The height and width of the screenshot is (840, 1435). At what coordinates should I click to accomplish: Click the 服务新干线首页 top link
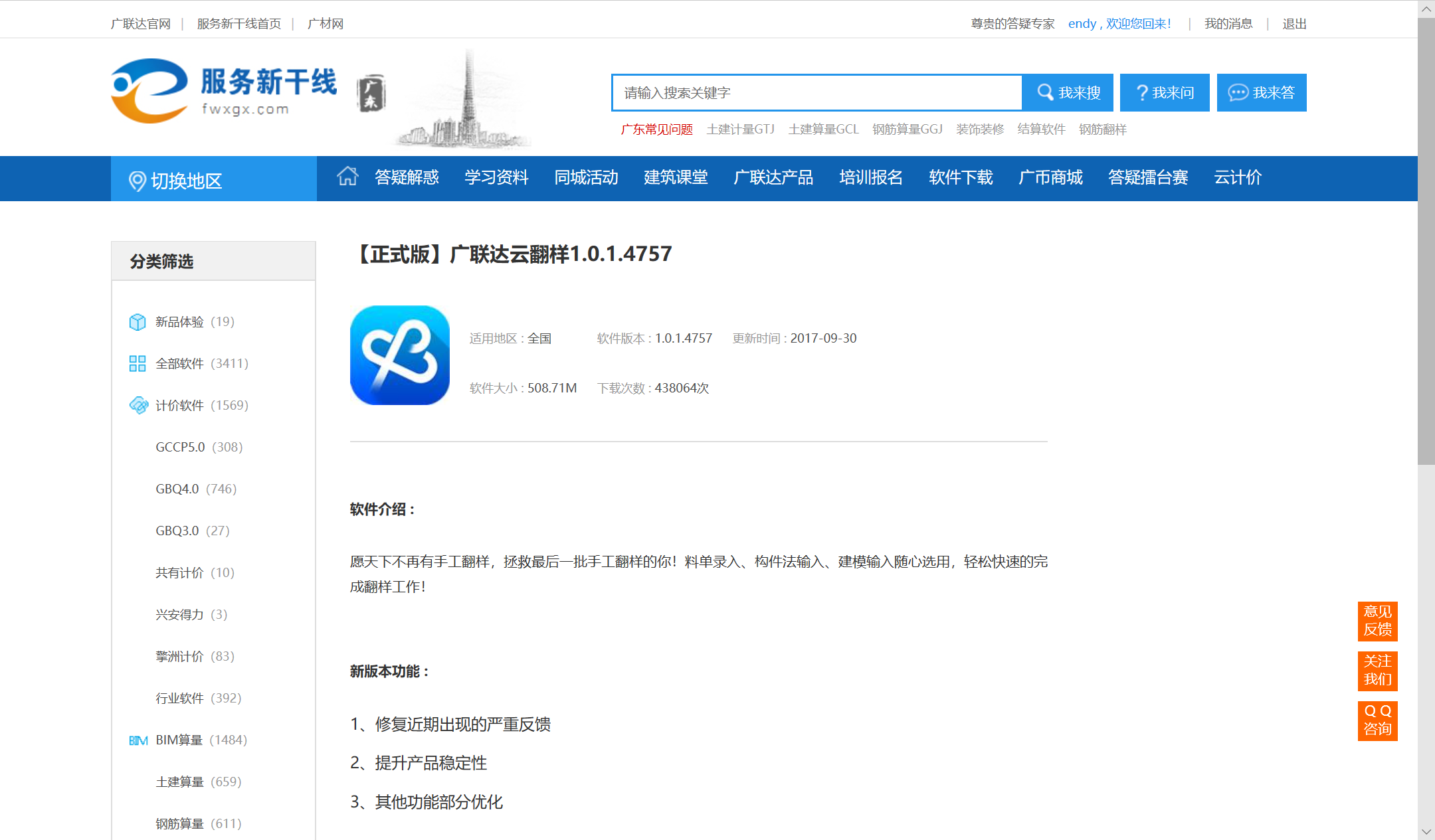(239, 24)
